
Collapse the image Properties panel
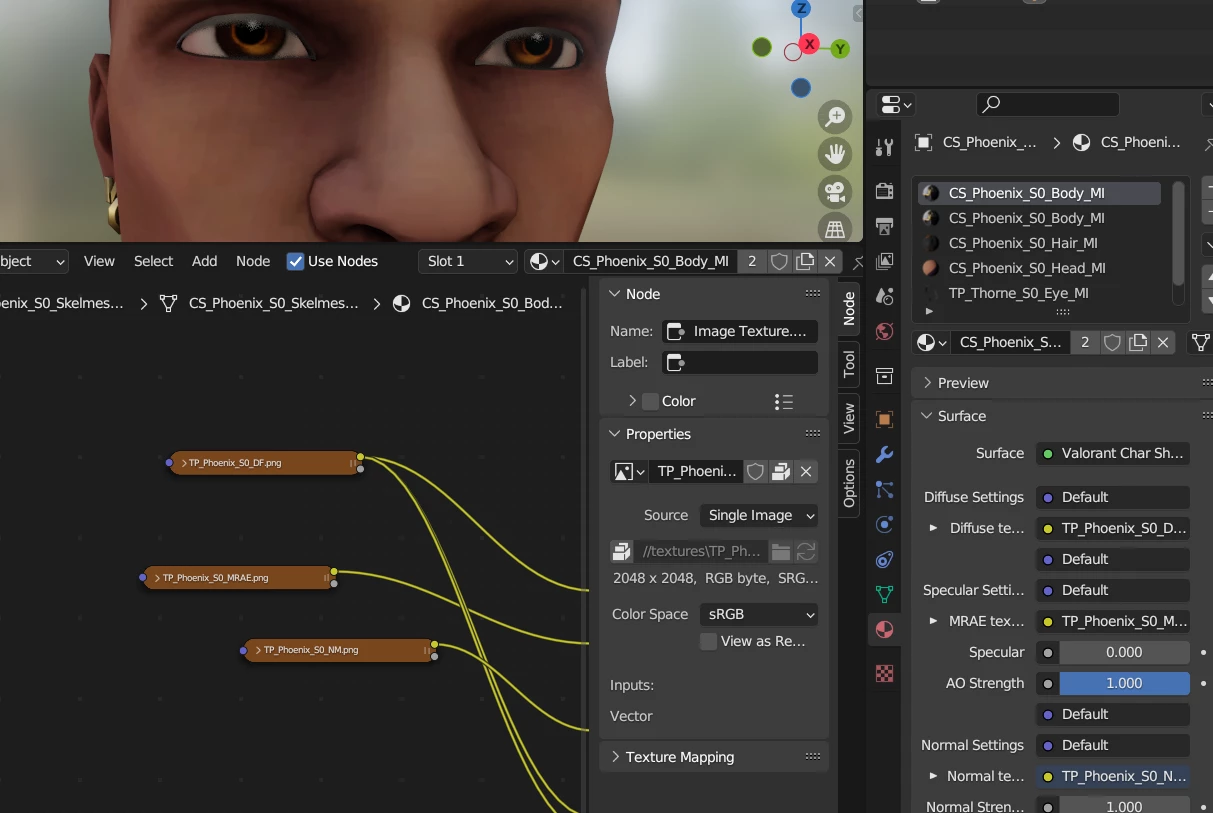(615, 434)
